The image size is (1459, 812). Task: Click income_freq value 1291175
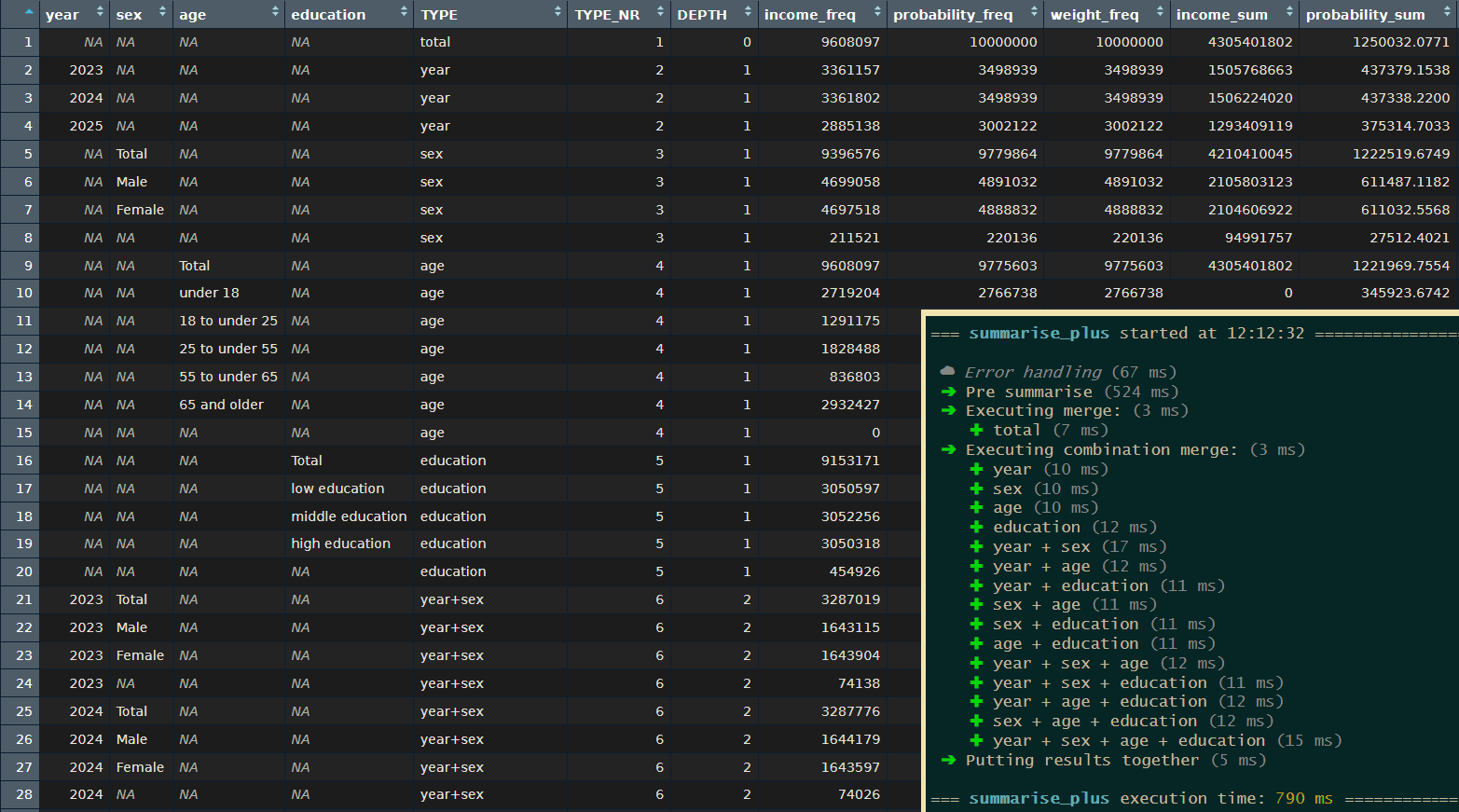[850, 321]
